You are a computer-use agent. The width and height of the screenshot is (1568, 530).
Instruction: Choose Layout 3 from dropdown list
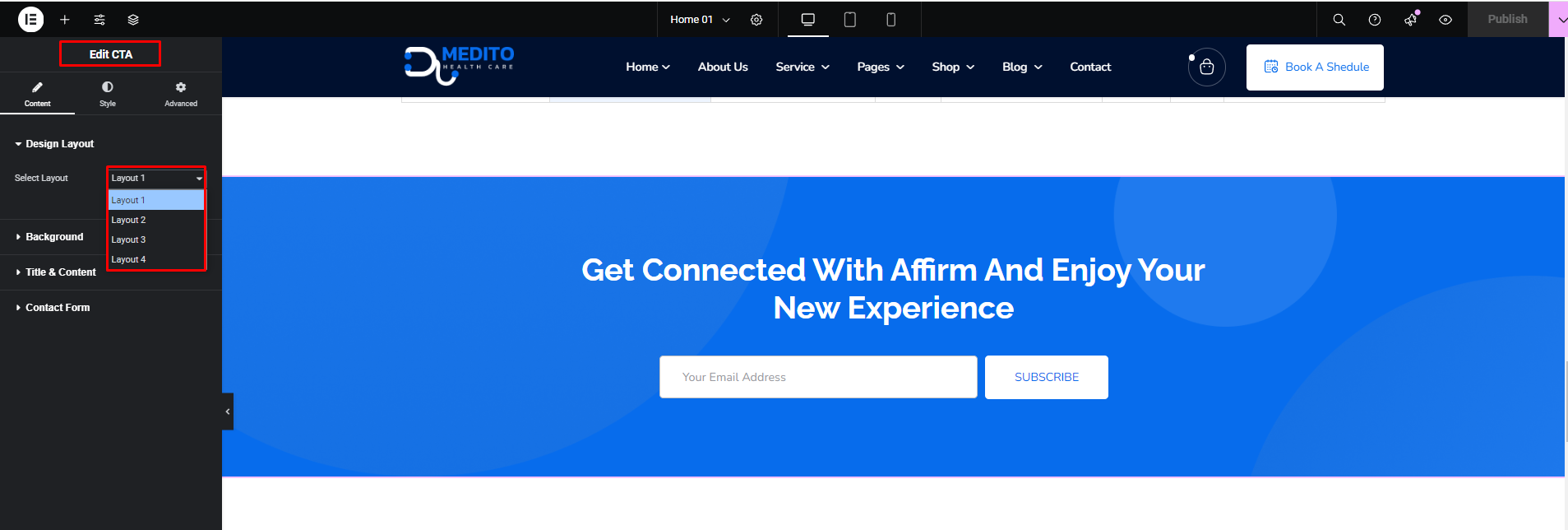129,239
